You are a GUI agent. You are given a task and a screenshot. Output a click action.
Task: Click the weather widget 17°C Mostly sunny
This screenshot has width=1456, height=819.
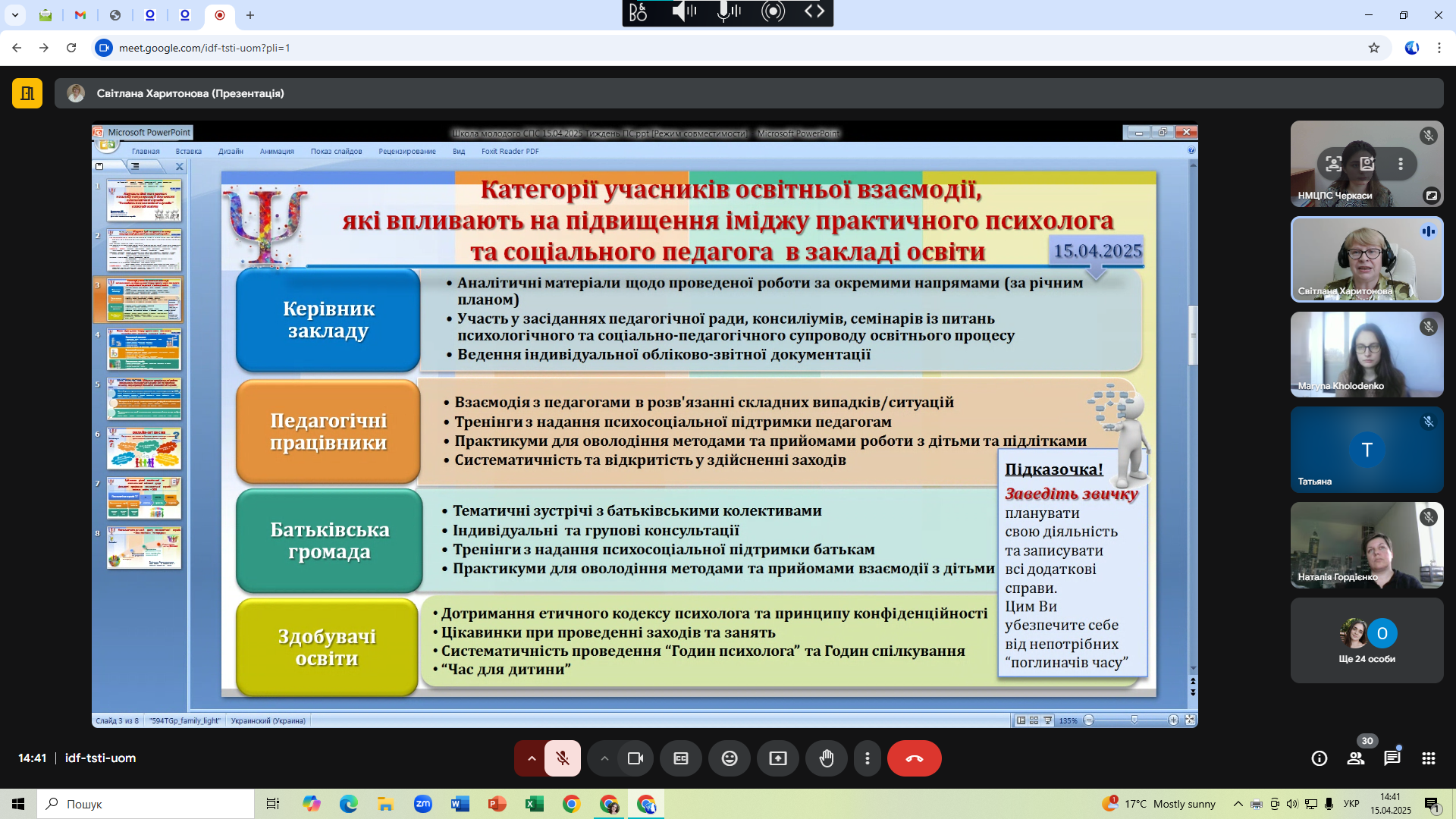pyautogui.click(x=1159, y=804)
